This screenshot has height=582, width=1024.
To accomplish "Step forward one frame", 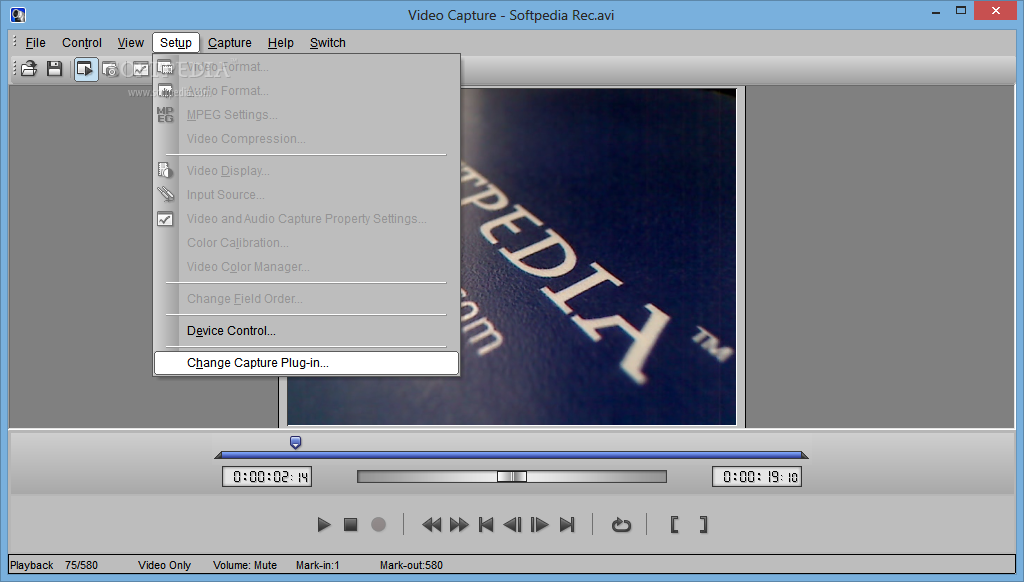I will coord(539,525).
